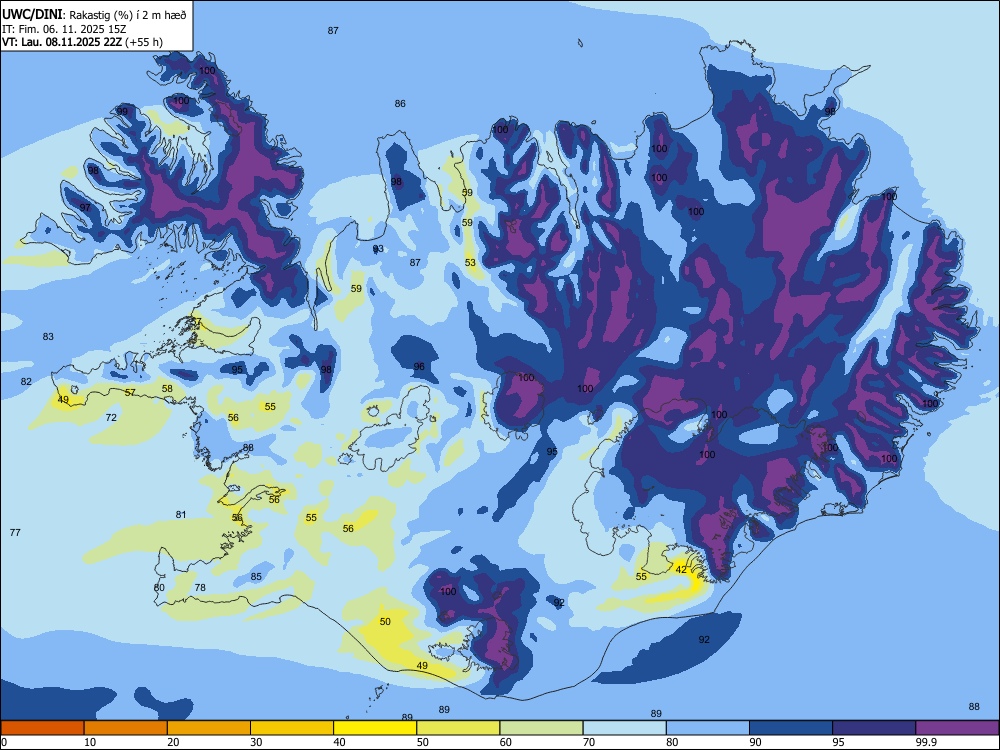Pick the 20–30 amber legend swatch

(x=209, y=728)
